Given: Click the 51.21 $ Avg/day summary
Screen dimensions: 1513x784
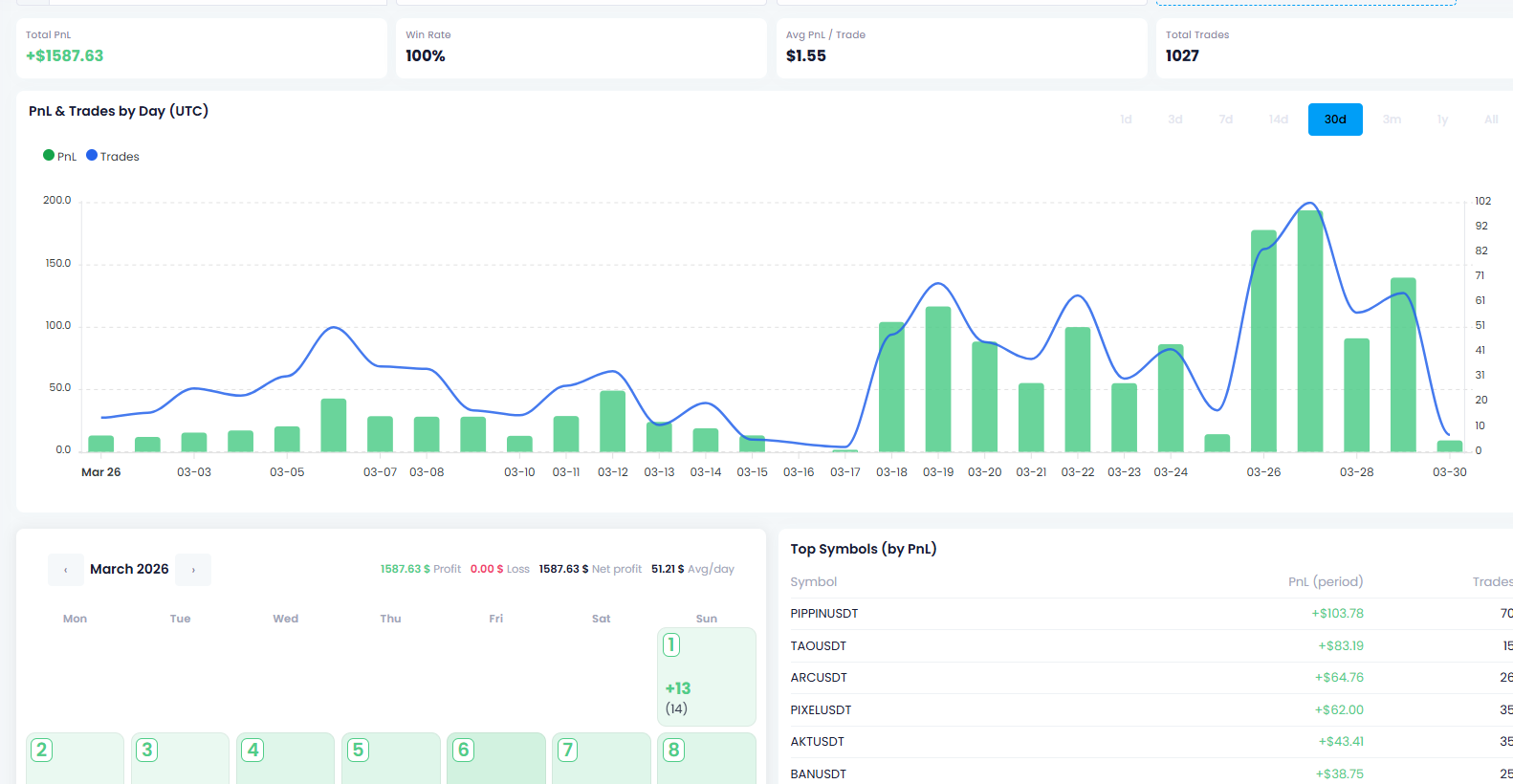Looking at the screenshot, I should [x=692, y=569].
